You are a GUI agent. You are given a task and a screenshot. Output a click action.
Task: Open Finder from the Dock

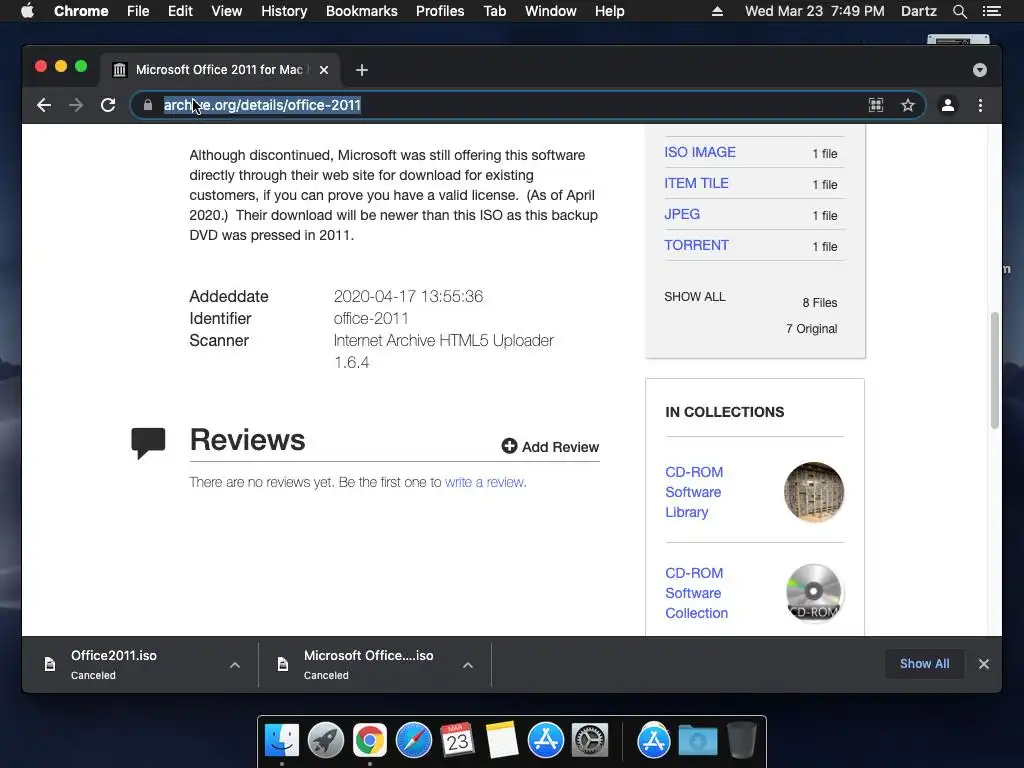[x=281, y=740]
